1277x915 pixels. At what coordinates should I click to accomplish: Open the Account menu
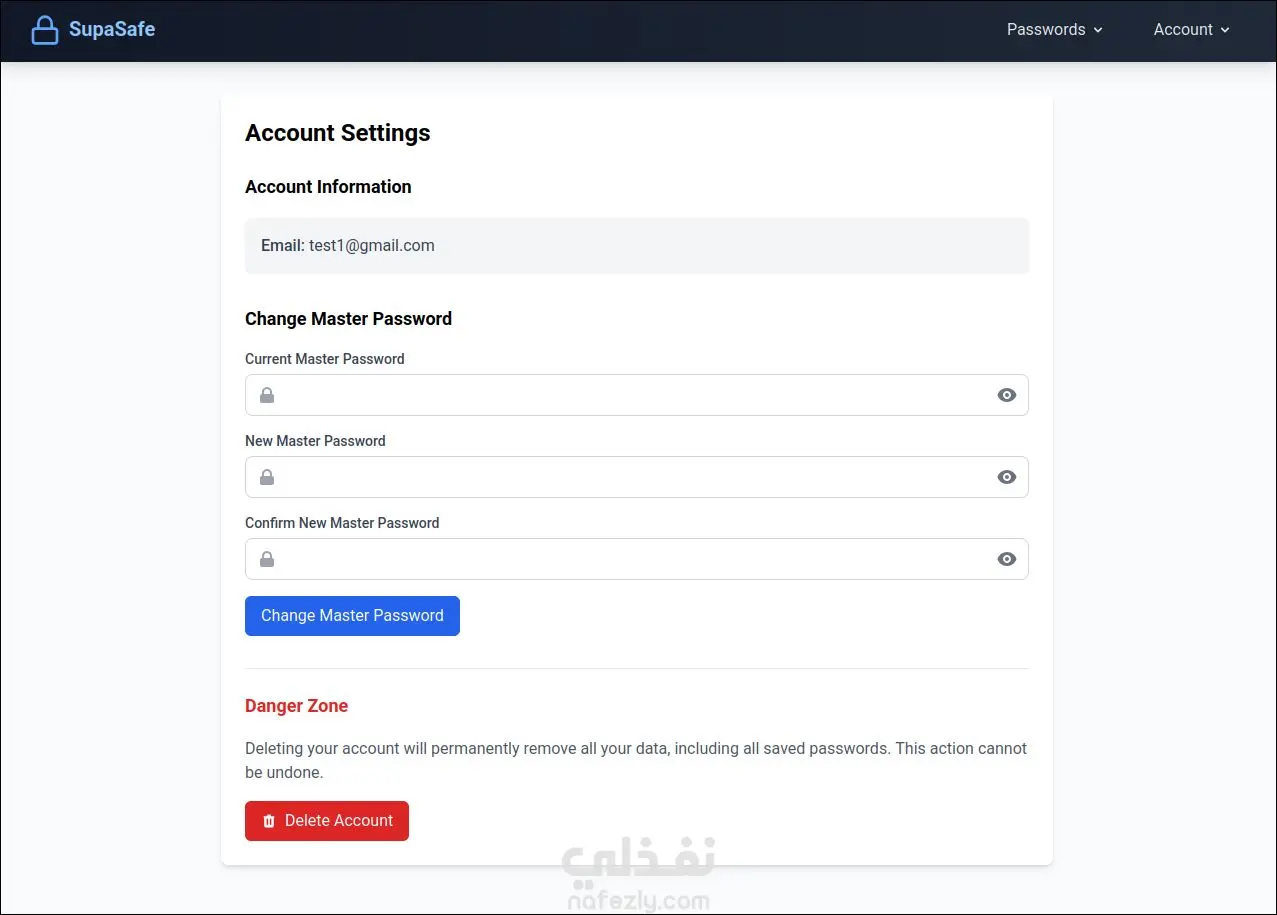1183,30
